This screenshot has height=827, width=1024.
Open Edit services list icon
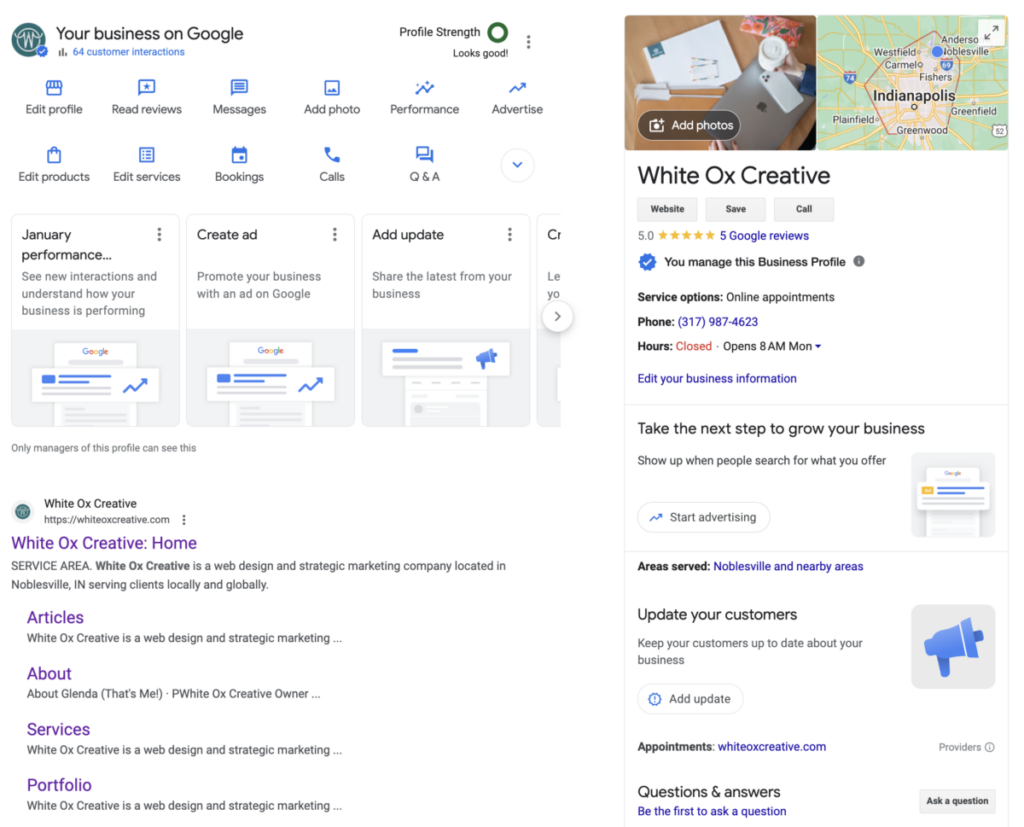(x=146, y=155)
